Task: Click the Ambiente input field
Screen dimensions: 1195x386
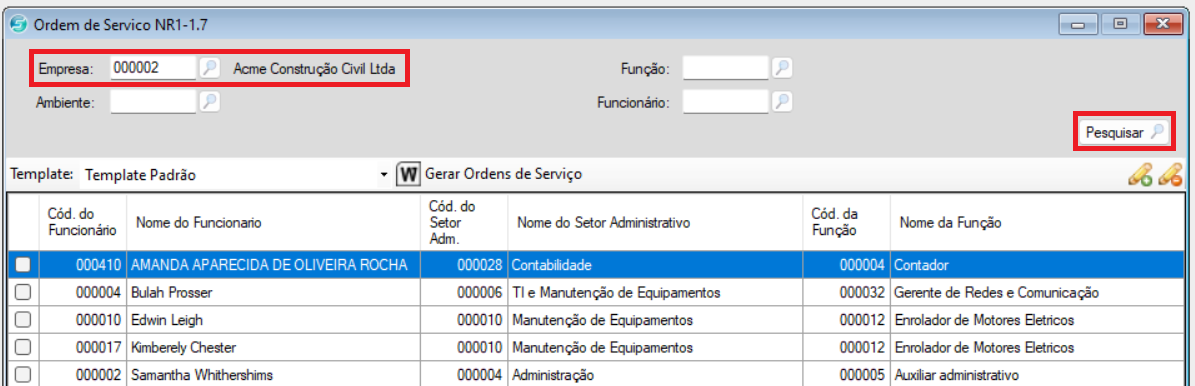Action: (153, 101)
